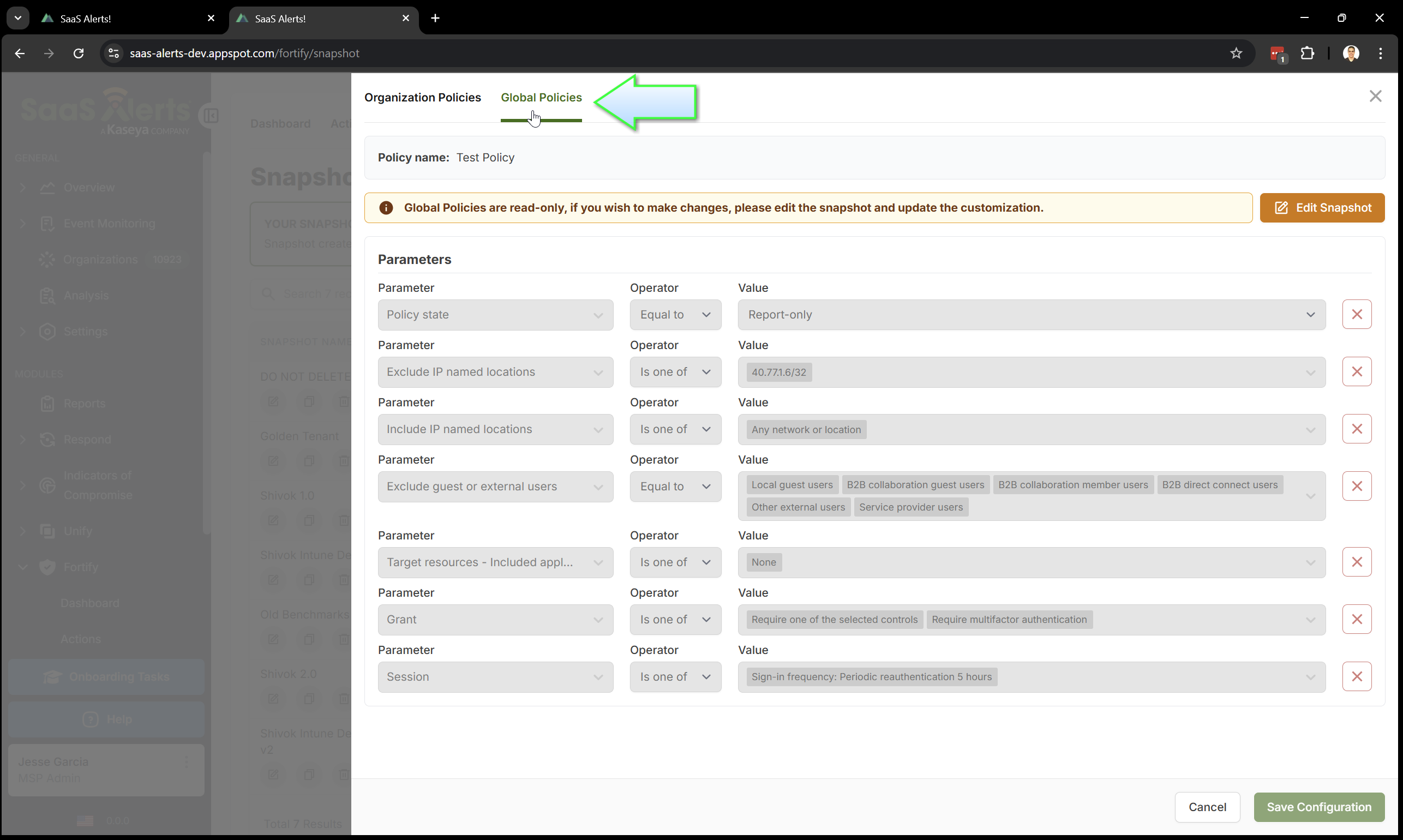Click the Edit Snapshot button
The image size is (1403, 840).
[x=1322, y=208]
